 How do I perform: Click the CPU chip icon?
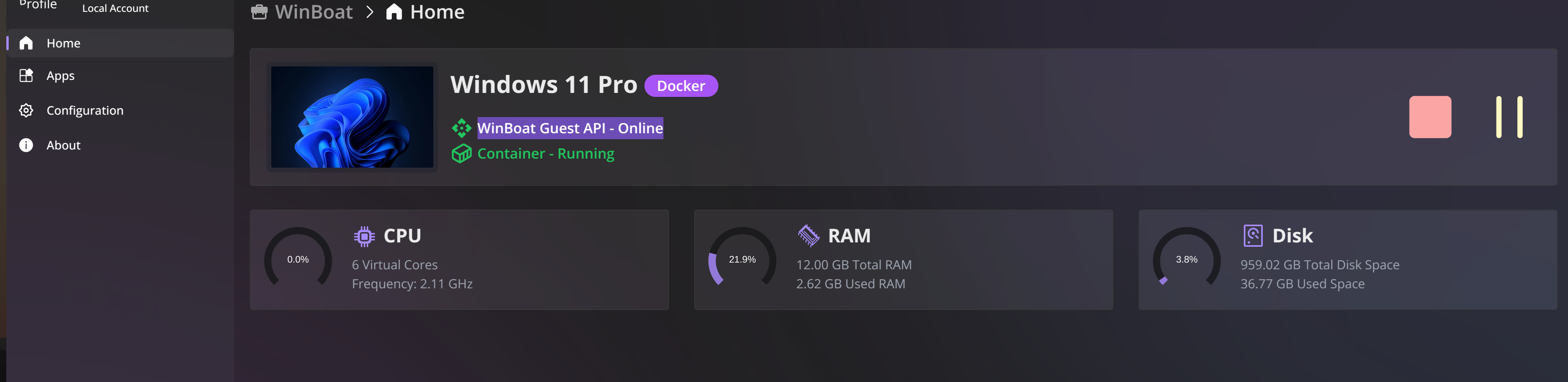364,236
